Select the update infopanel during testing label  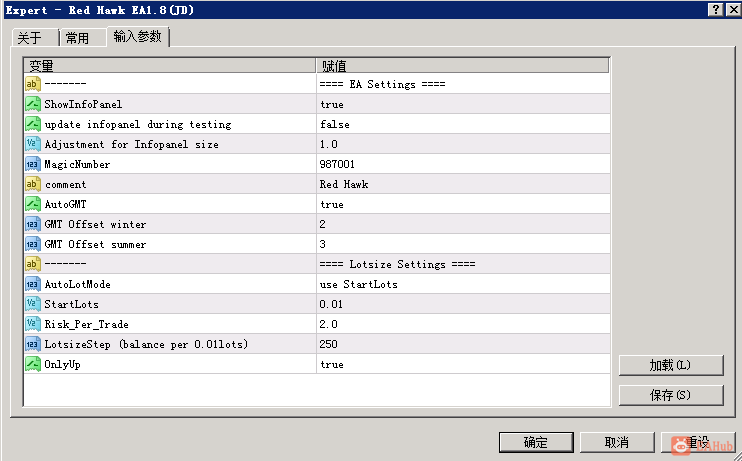138,124
